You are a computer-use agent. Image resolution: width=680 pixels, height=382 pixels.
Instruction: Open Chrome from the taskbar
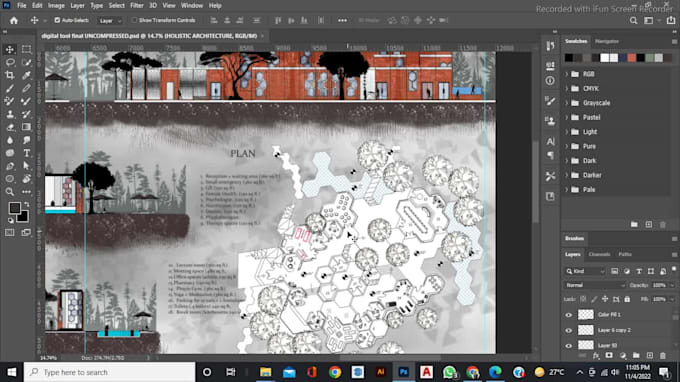click(334, 372)
